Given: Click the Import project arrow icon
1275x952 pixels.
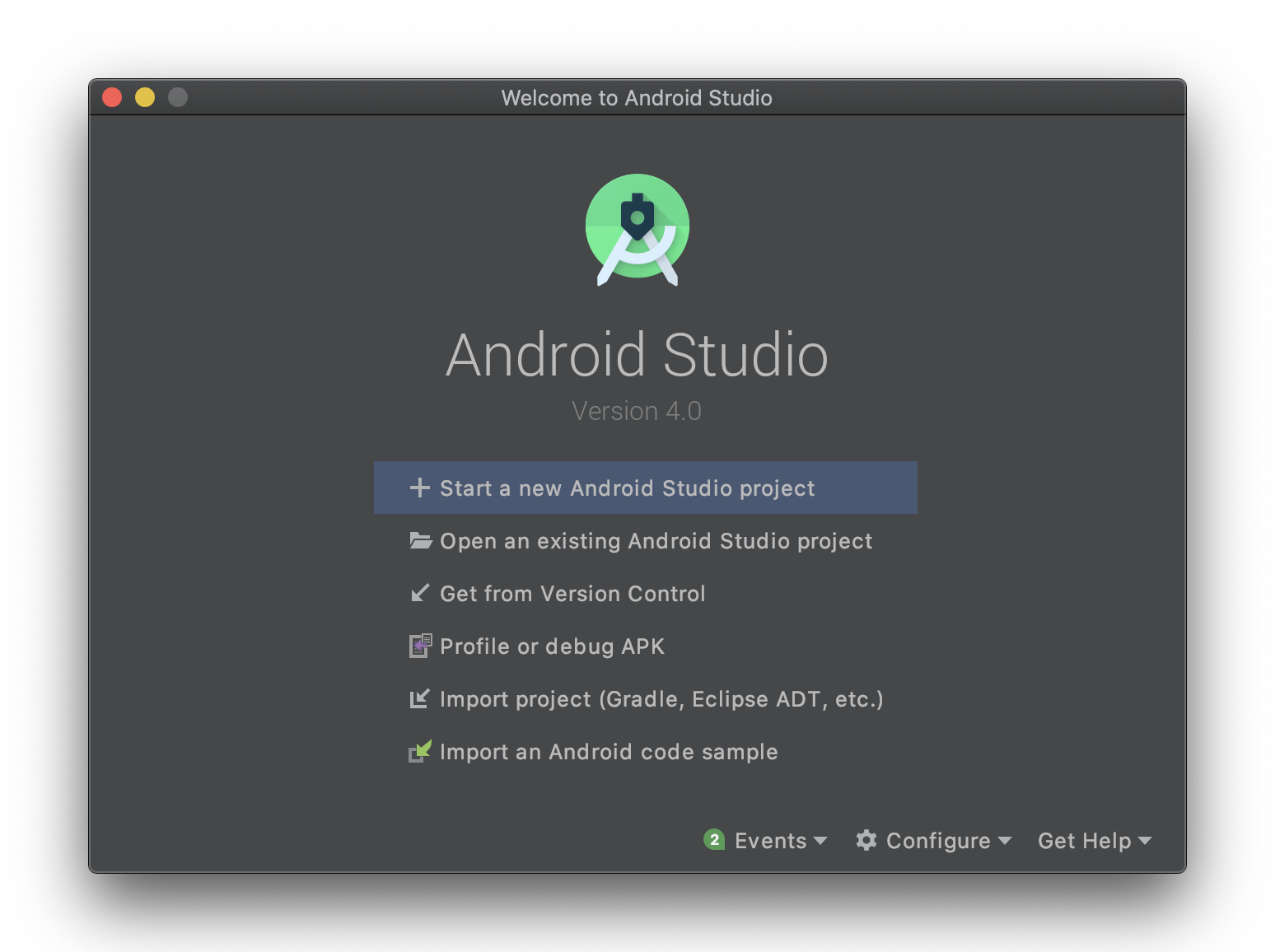Looking at the screenshot, I should click(x=420, y=698).
